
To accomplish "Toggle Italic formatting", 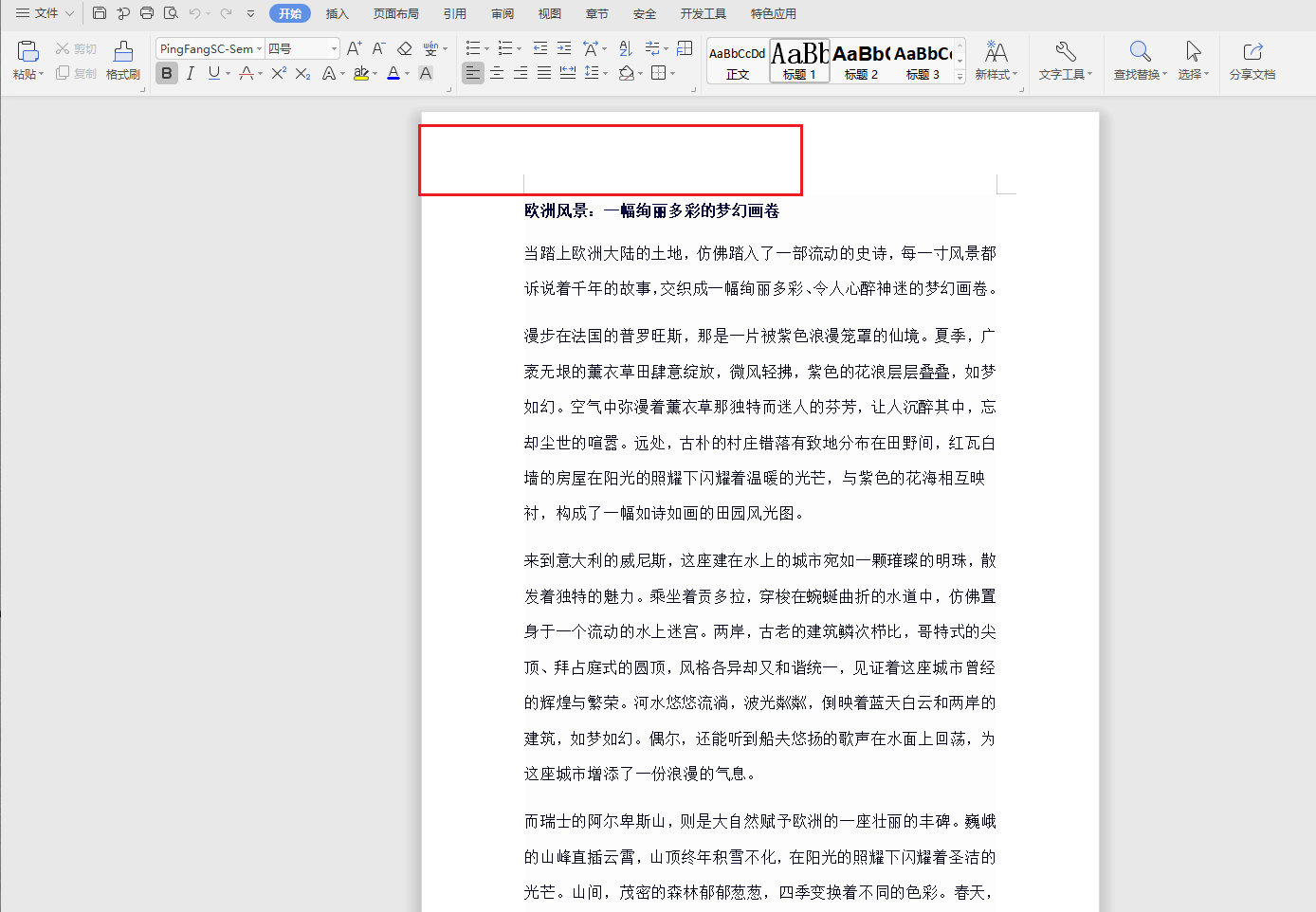I will 191,73.
